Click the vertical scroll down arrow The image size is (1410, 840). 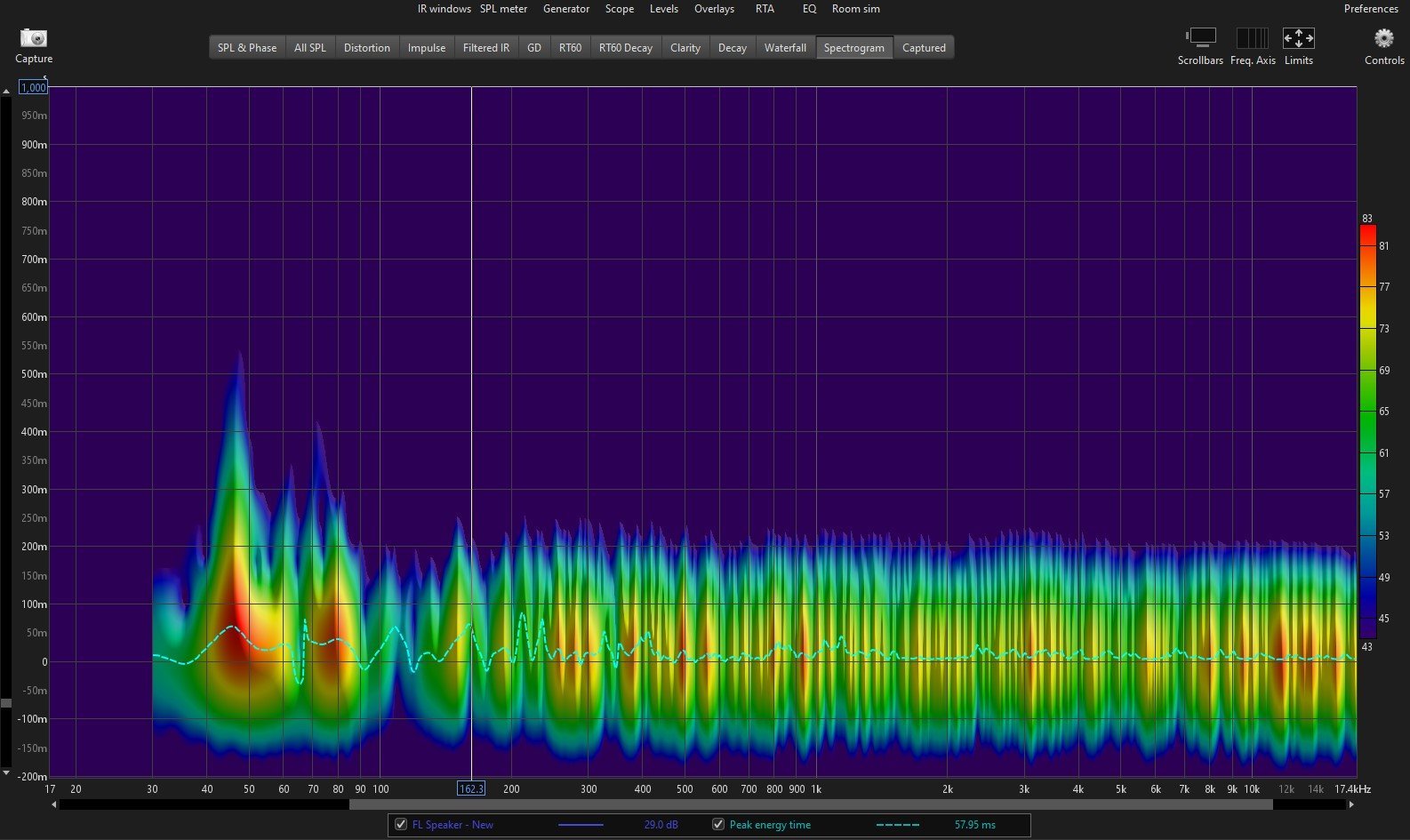click(x=6, y=773)
